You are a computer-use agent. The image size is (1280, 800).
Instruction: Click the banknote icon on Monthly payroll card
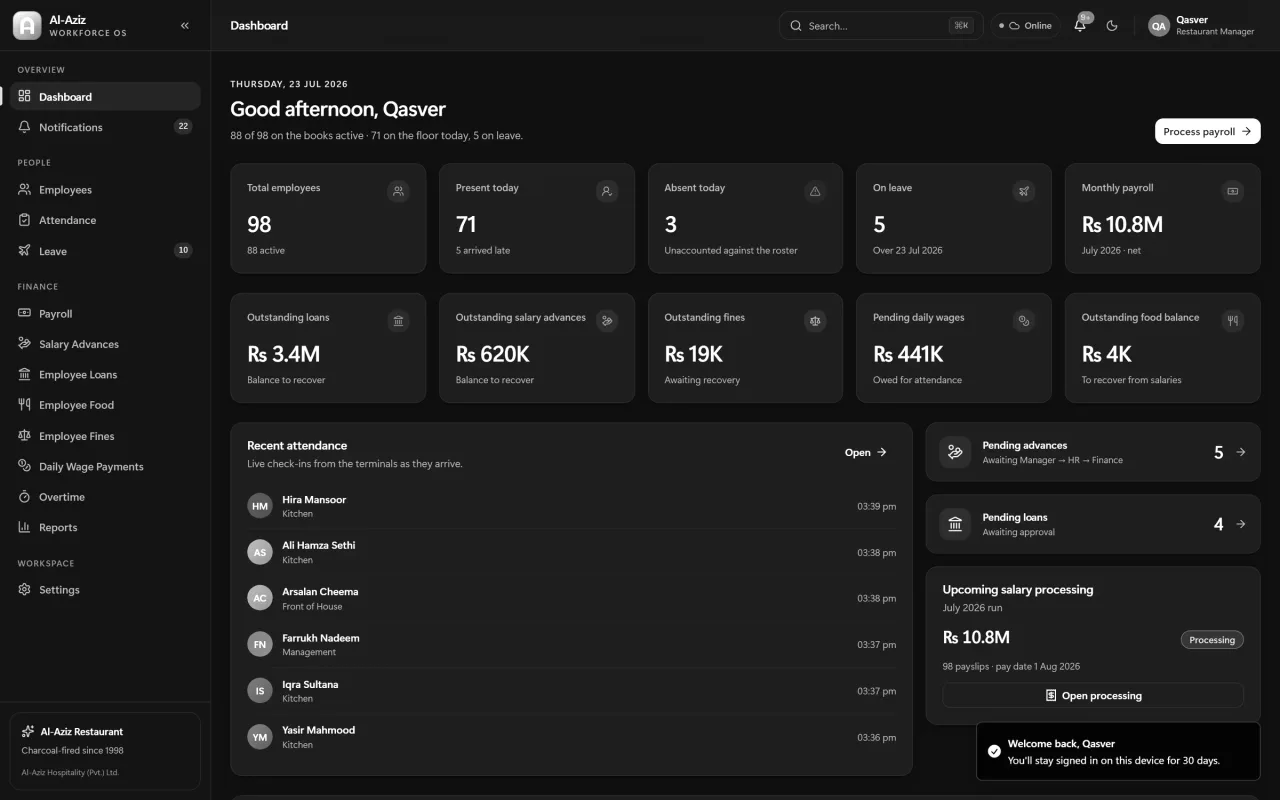1233,191
